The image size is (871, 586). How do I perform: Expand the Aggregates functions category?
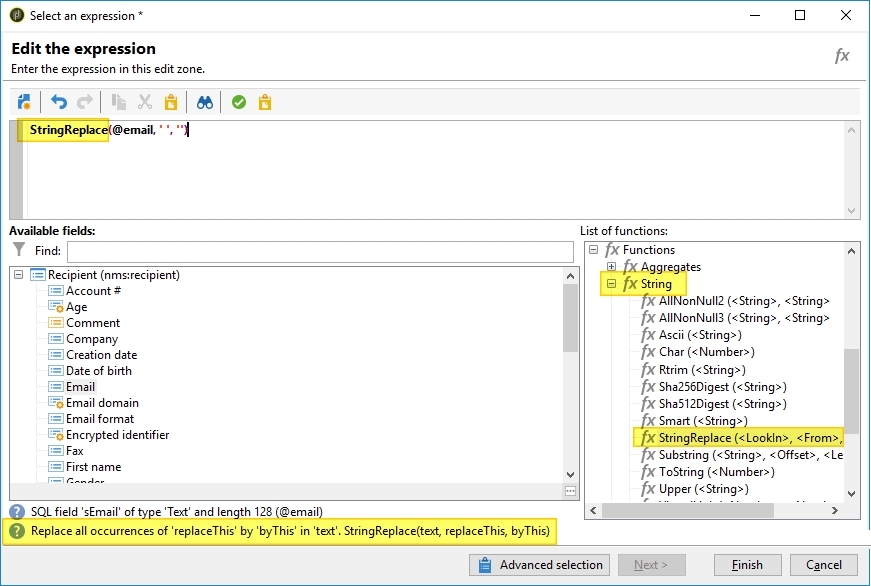pos(610,267)
